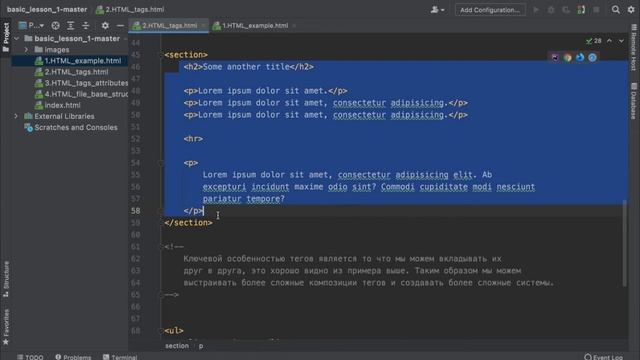Go to next highlighted problem arrow

click(621, 41)
